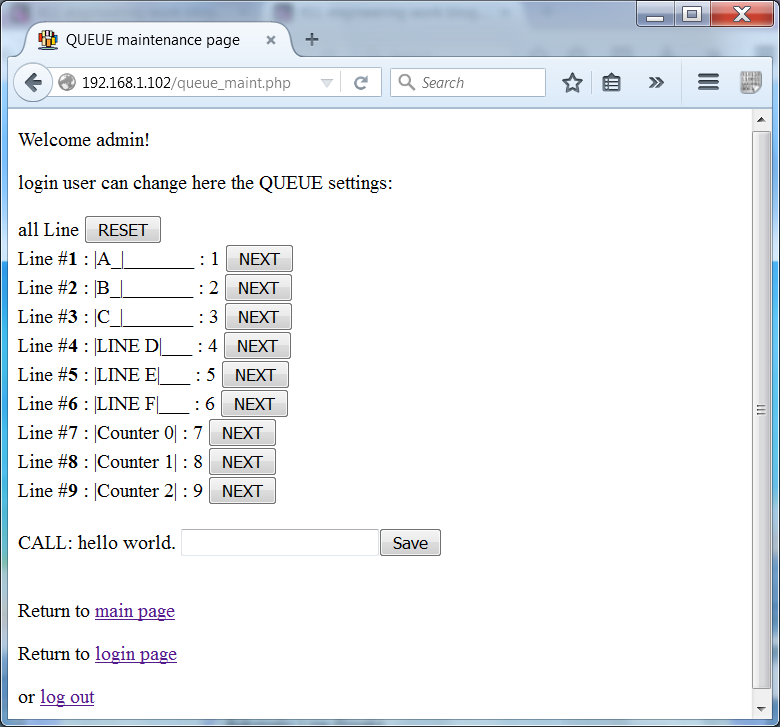Viewport: 780px width, 727px height.
Task: Reload the page with refresh icon
Action: pyautogui.click(x=361, y=83)
